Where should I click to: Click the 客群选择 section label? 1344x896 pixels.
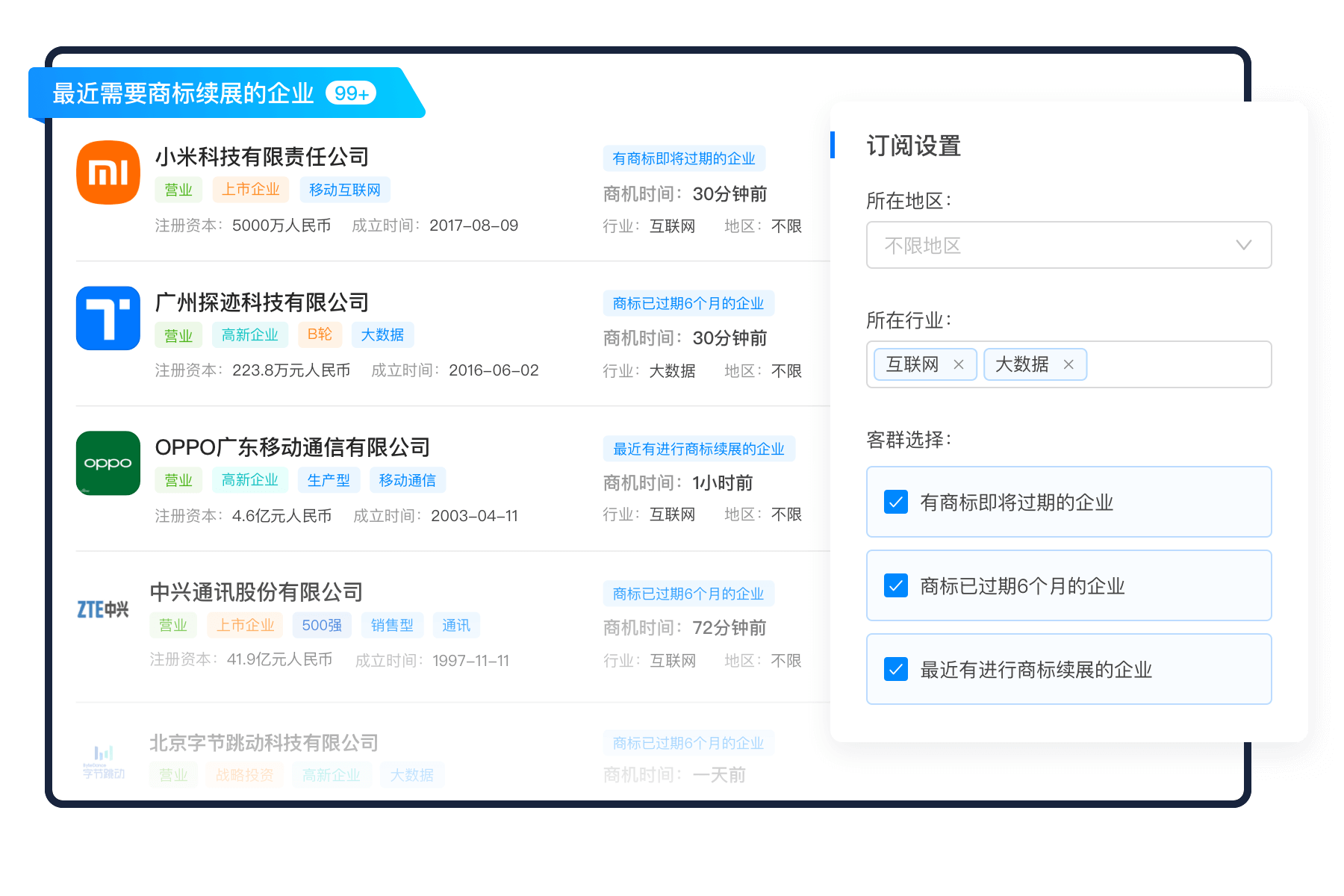click(909, 439)
